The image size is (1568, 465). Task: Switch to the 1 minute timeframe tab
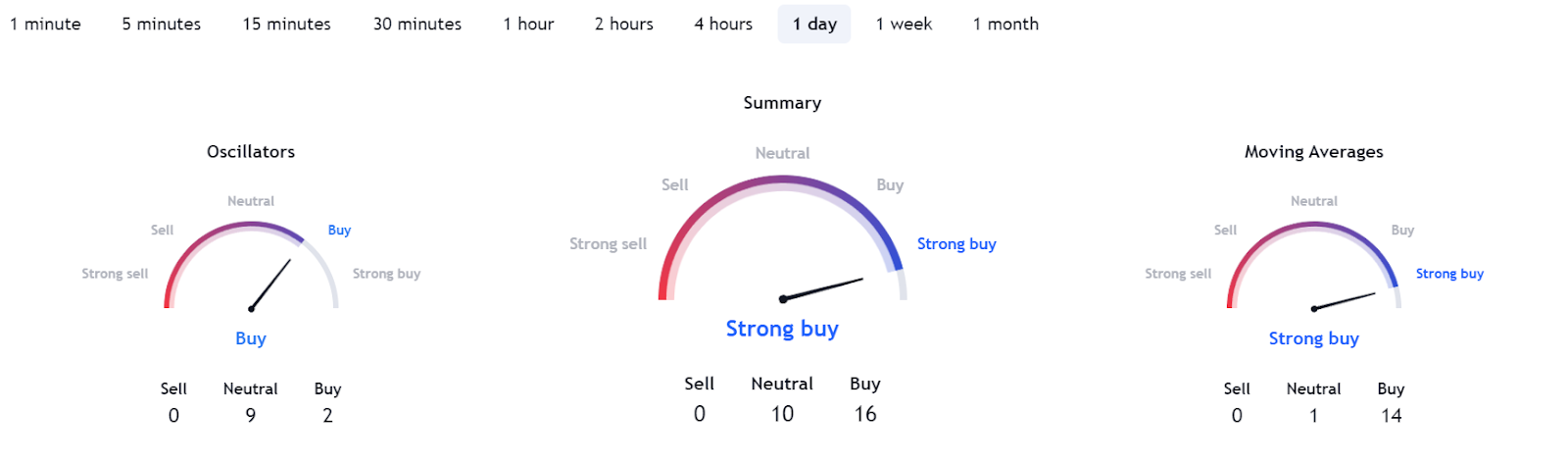45,24
